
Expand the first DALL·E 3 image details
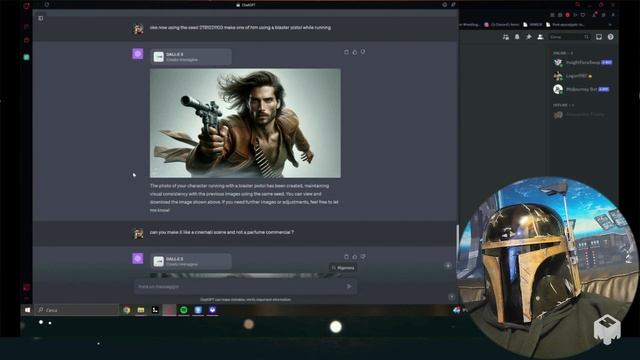click(191, 57)
